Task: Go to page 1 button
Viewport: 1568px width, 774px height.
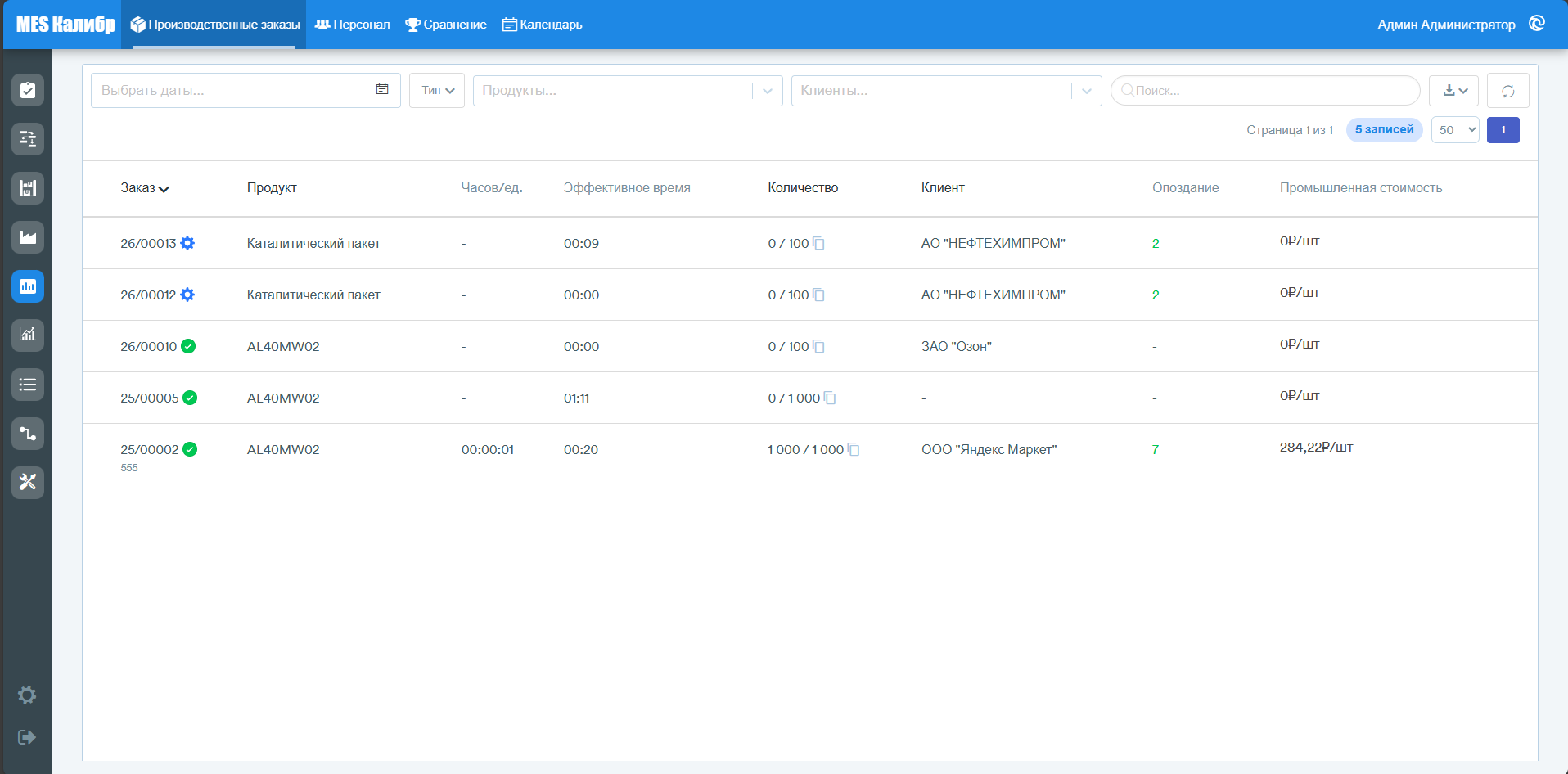Action: pos(1503,130)
